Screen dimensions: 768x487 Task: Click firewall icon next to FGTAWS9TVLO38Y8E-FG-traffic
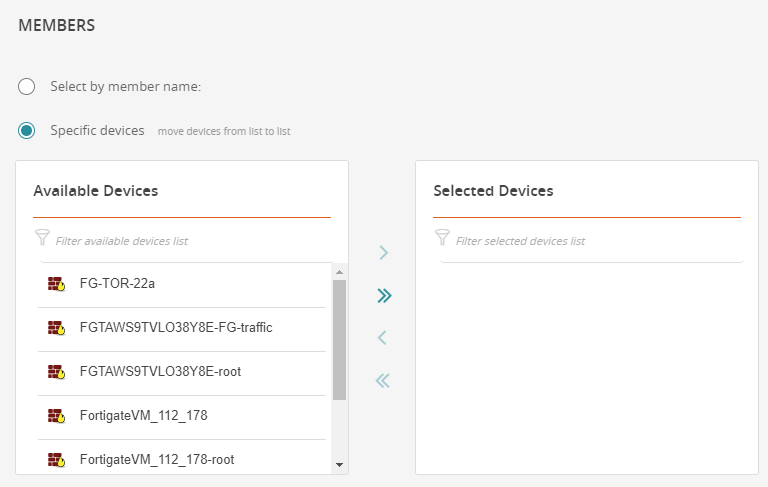tap(56, 328)
